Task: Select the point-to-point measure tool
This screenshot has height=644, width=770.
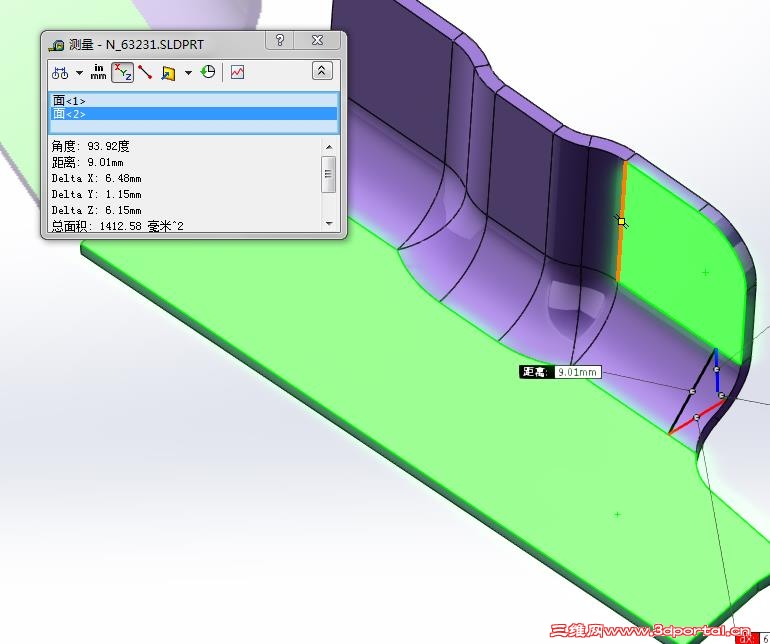Action: (x=145, y=72)
